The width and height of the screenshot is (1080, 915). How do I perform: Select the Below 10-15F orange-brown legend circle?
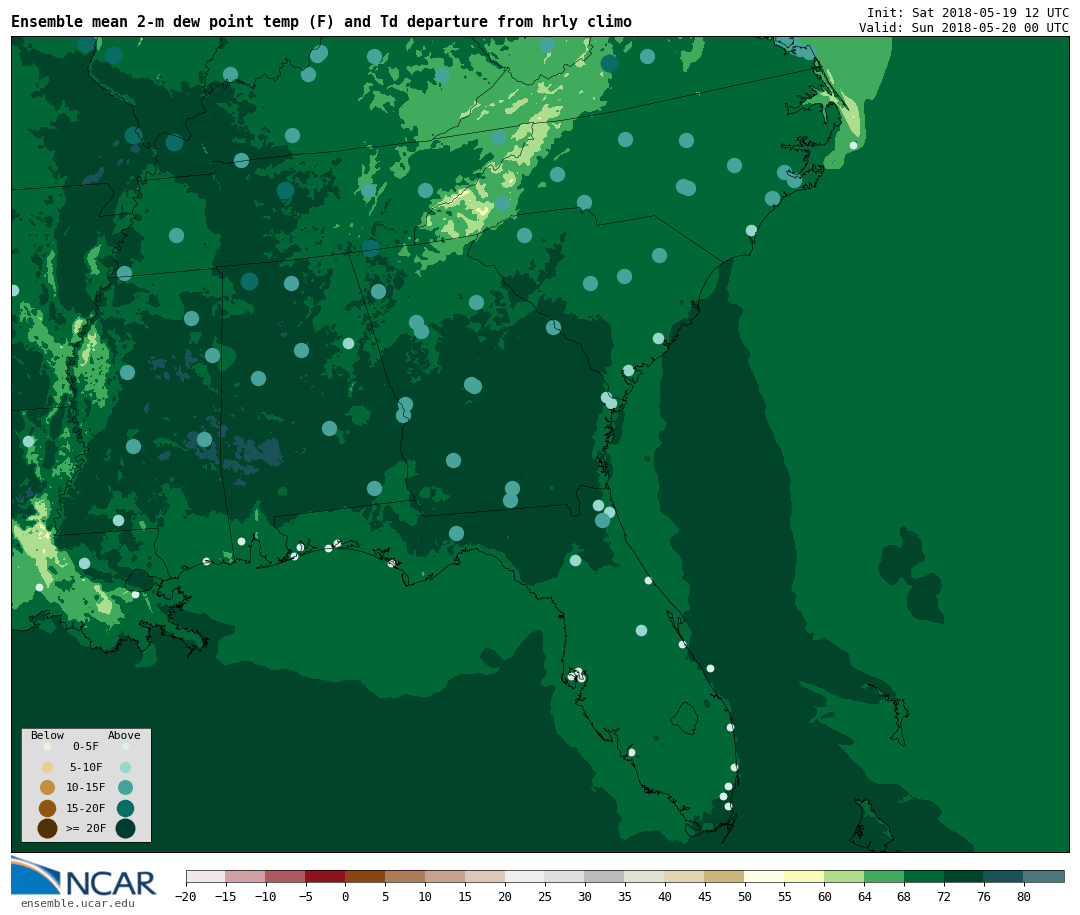click(x=48, y=788)
